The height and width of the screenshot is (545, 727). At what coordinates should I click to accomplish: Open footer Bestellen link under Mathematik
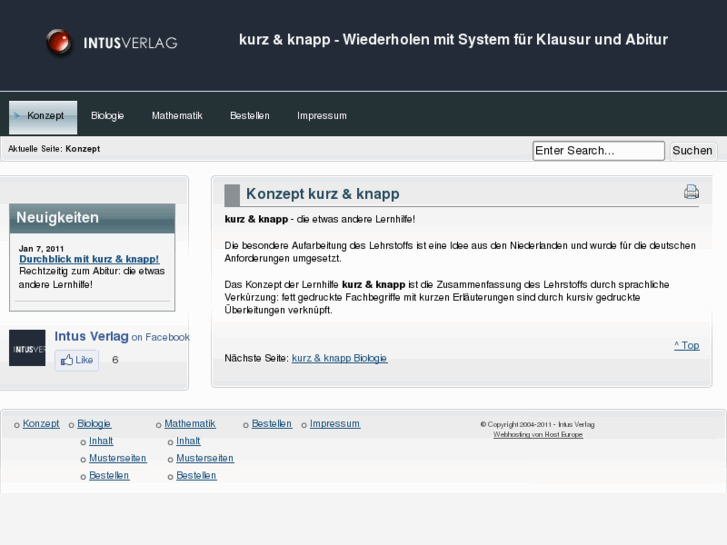pyautogui.click(x=196, y=476)
